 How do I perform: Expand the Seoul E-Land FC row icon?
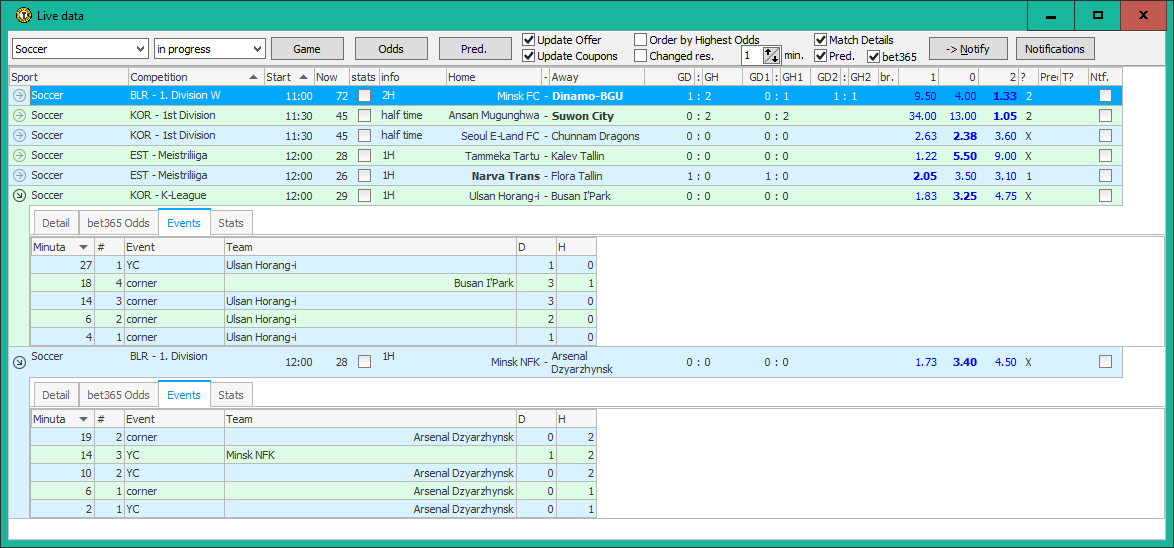click(x=19, y=136)
